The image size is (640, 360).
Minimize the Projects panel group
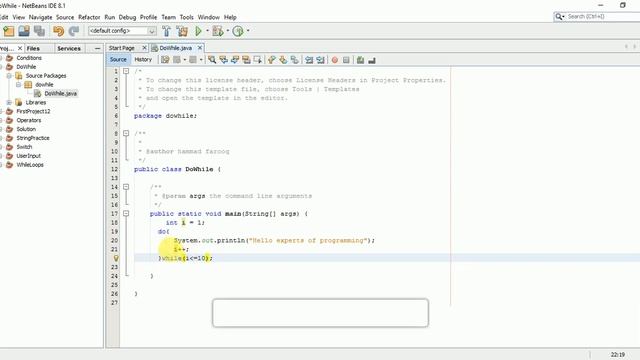click(97, 48)
